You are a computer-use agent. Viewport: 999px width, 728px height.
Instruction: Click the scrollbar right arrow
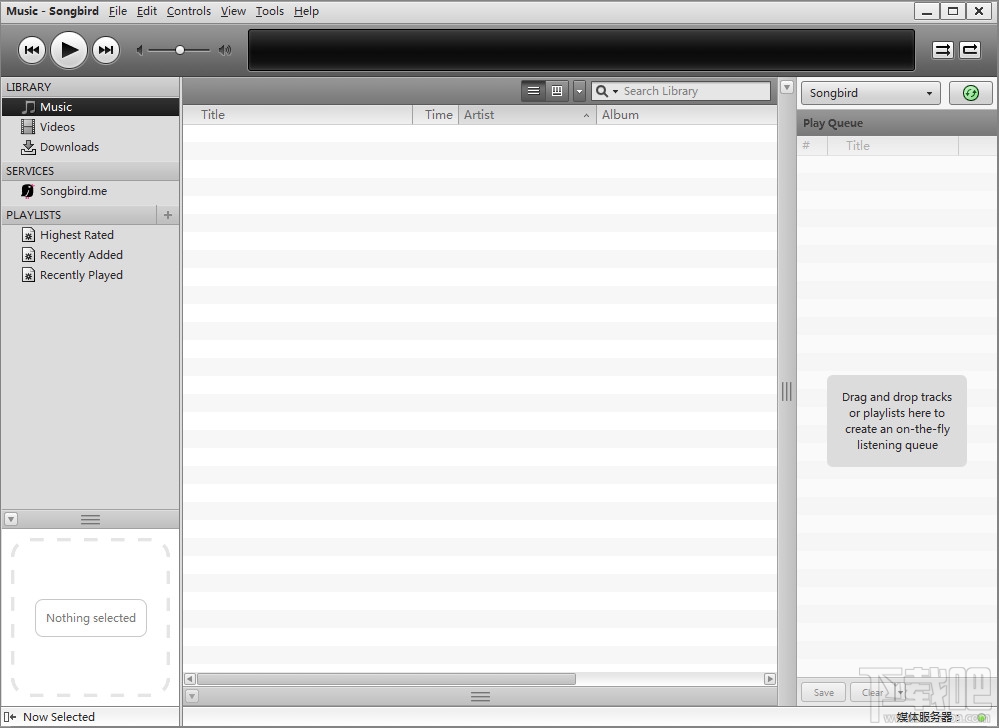coord(770,679)
